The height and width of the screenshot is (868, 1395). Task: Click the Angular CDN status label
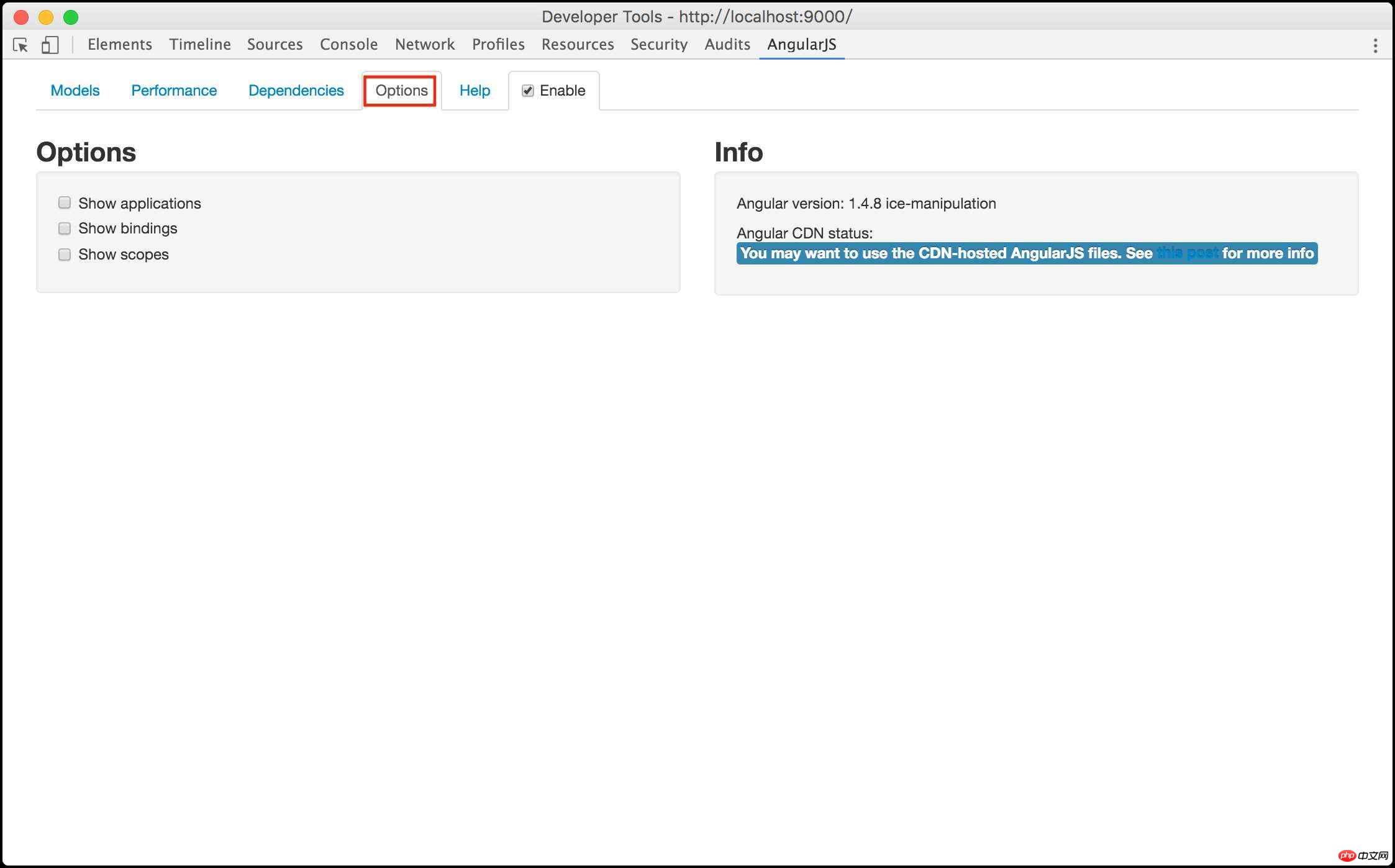point(805,233)
